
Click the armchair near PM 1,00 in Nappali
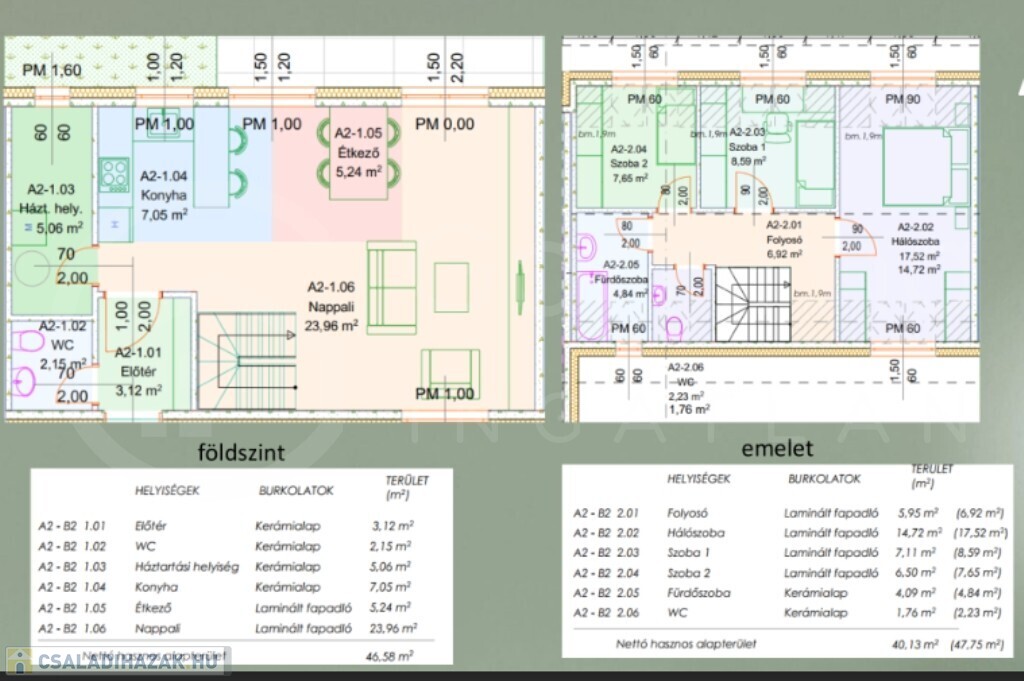coord(449,371)
